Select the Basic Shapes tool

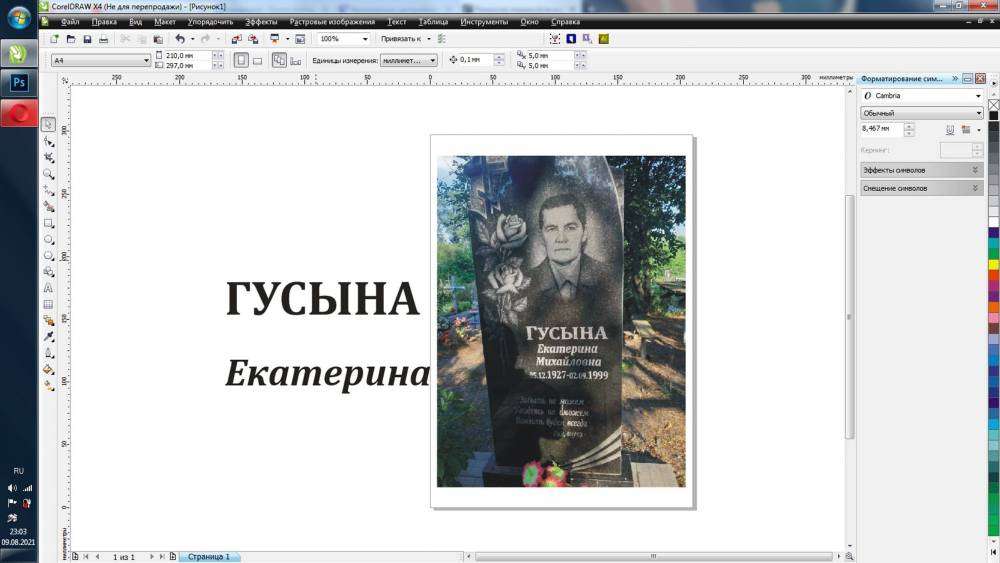pyautogui.click(x=48, y=272)
